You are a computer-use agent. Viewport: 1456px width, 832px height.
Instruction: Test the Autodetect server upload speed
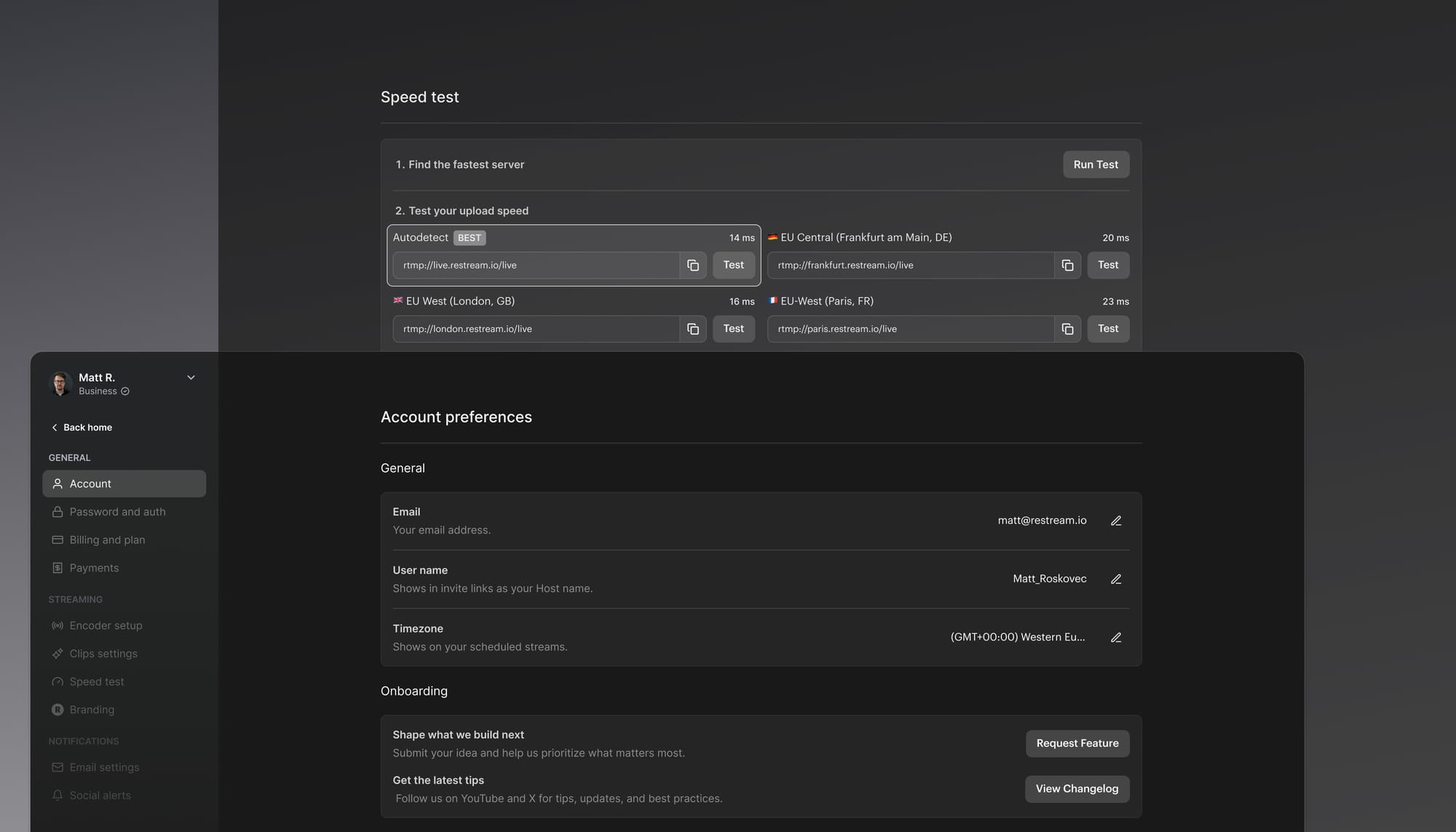click(733, 266)
